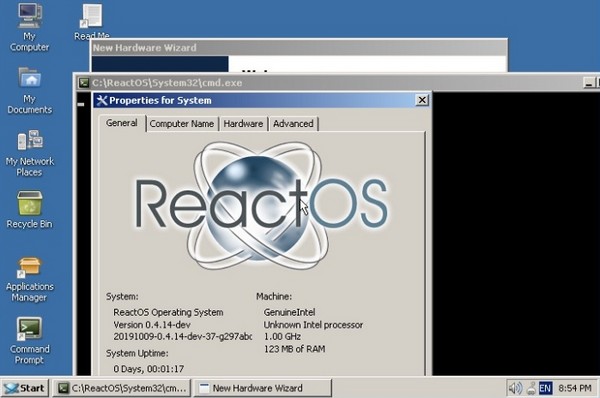Click the 'System Uptime:' label
The image size is (600, 398).
pos(137,353)
